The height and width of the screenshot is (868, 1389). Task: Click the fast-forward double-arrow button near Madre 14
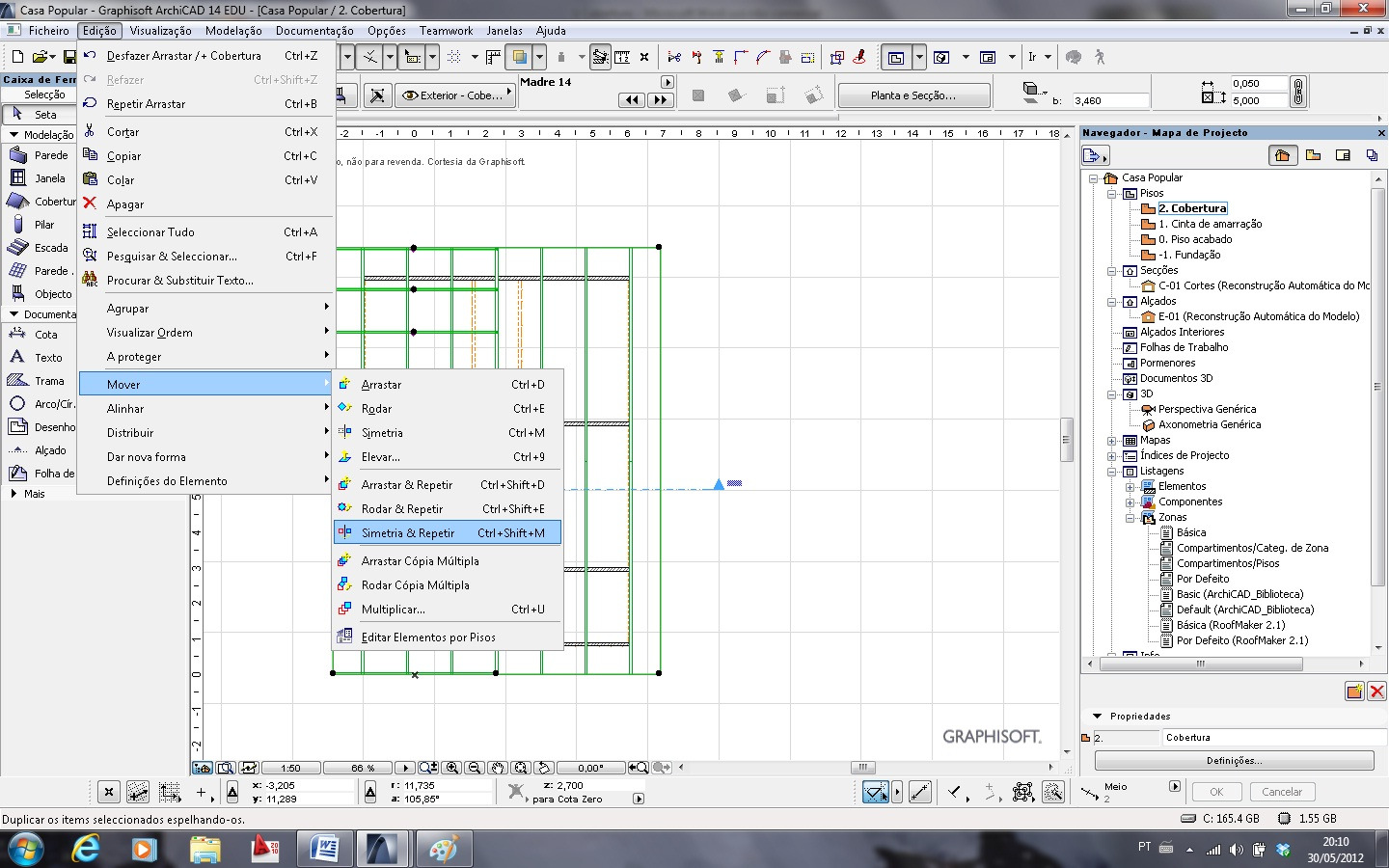click(x=660, y=99)
